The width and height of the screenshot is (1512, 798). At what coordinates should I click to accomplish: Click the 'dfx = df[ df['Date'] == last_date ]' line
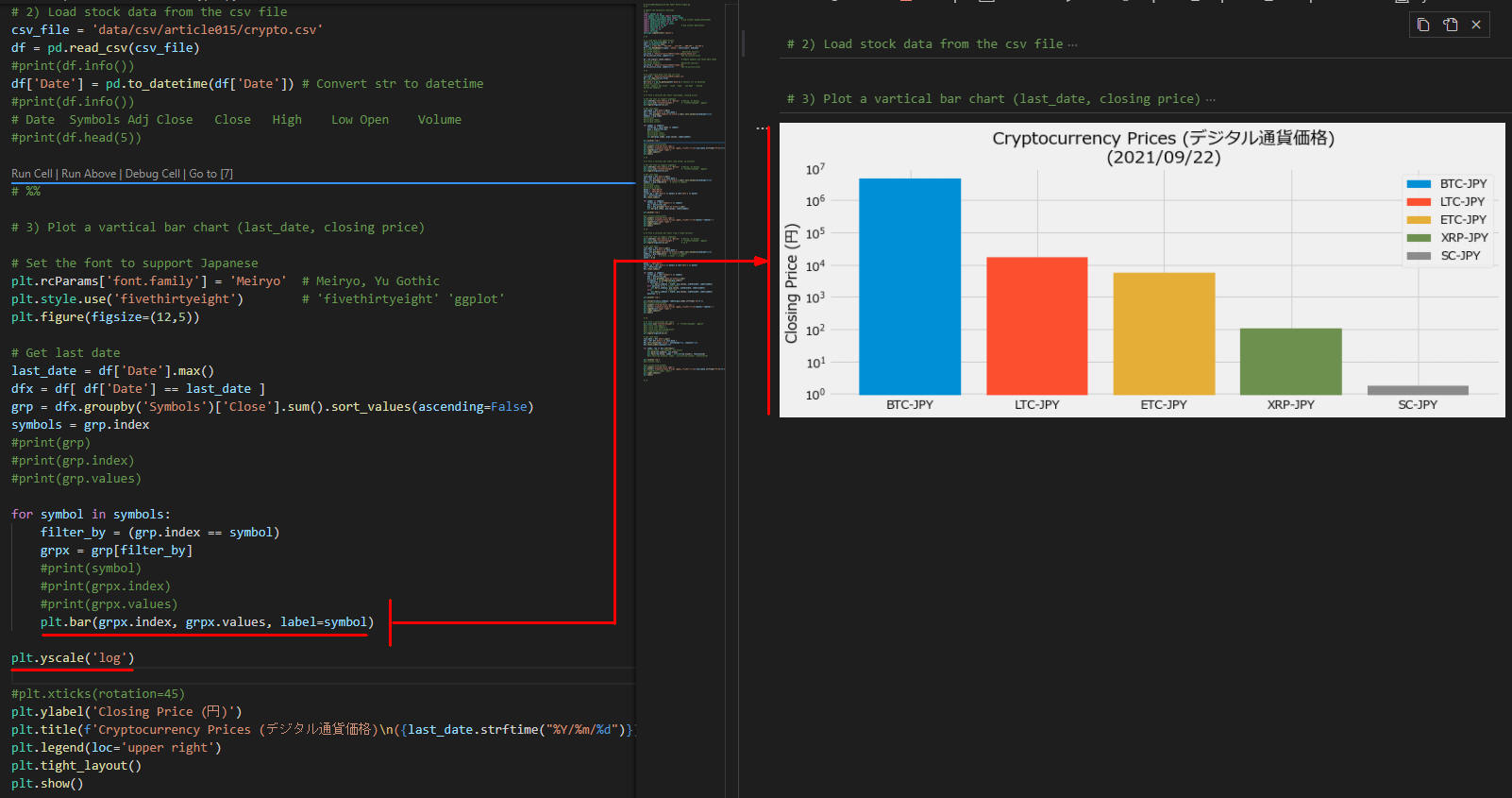139,389
